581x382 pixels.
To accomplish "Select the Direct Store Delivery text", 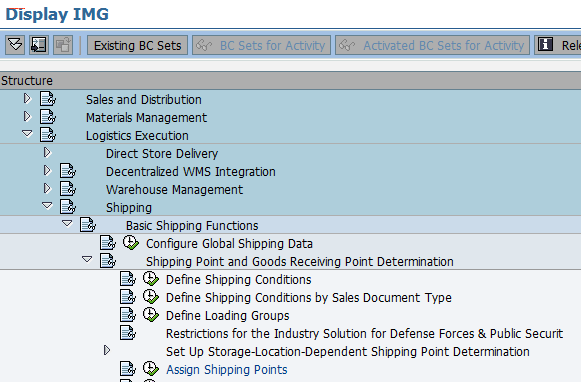I will click(162, 154).
